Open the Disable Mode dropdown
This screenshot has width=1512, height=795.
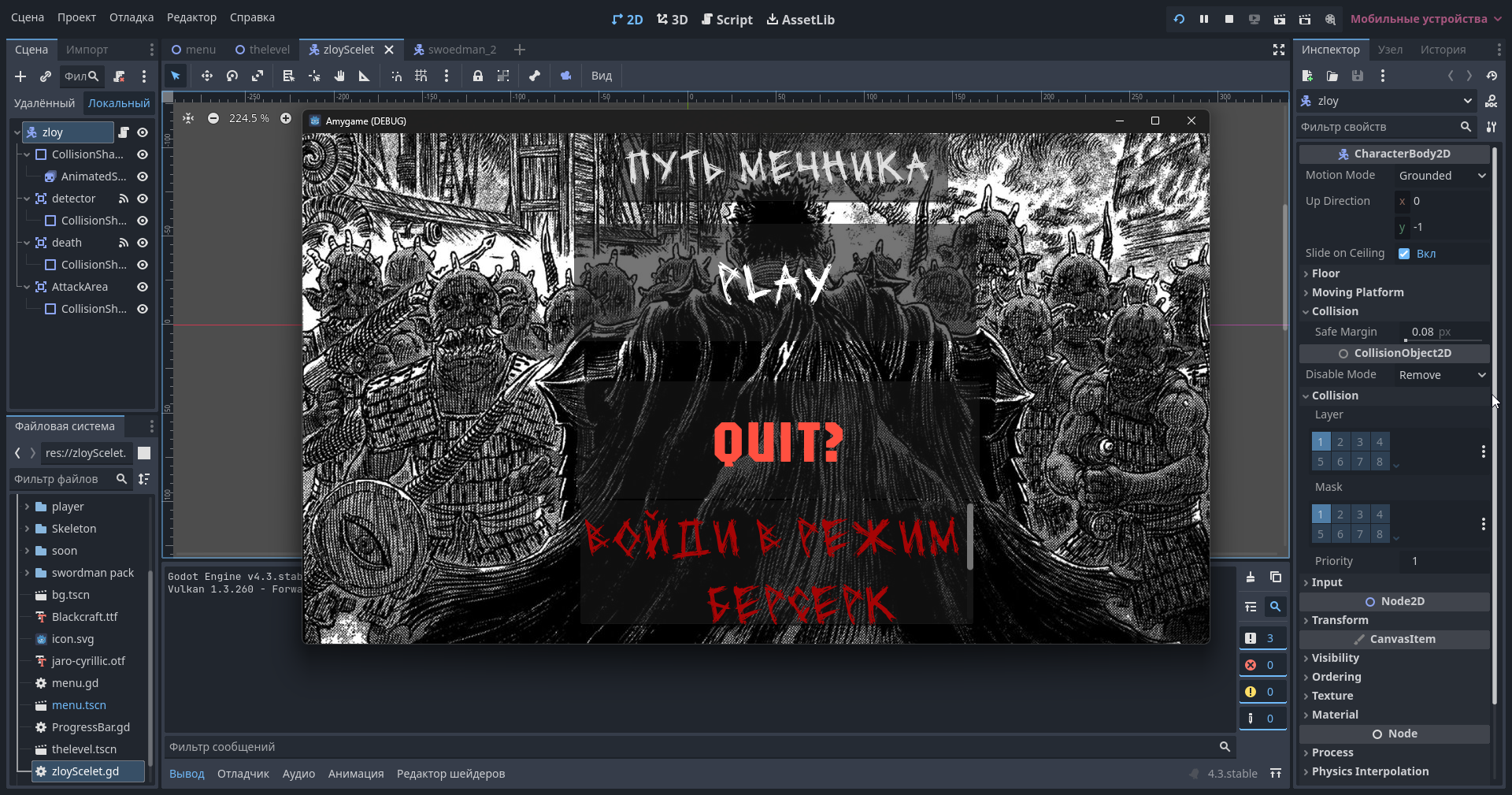tap(1442, 375)
